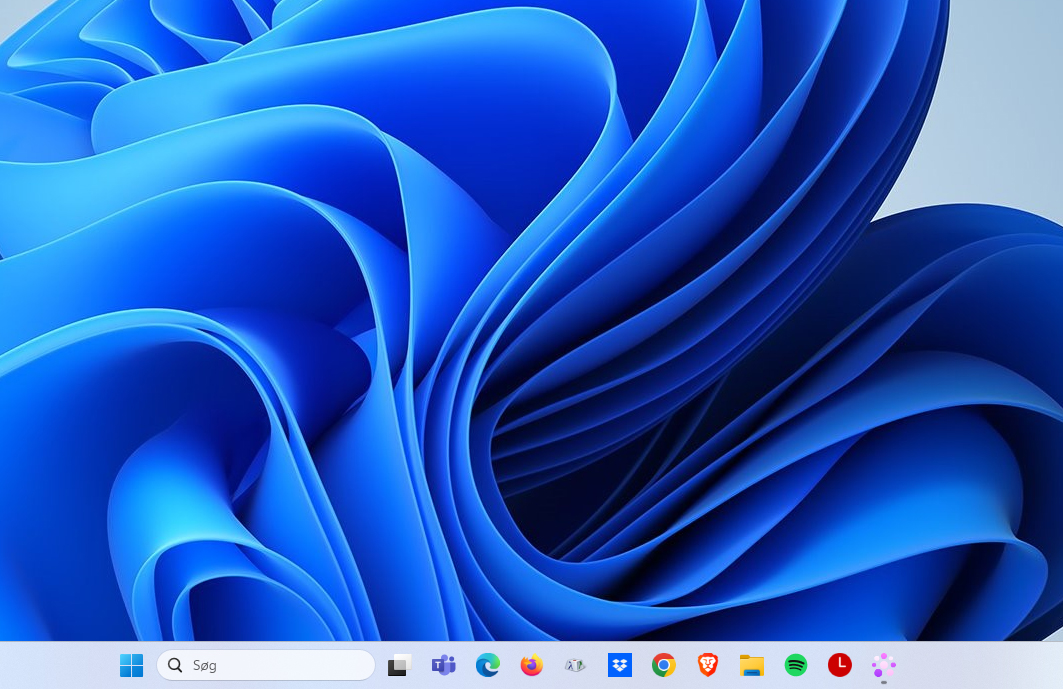Click the "Søg" placeholder text
Viewport: 1063px width, 689px height.
click(x=205, y=665)
